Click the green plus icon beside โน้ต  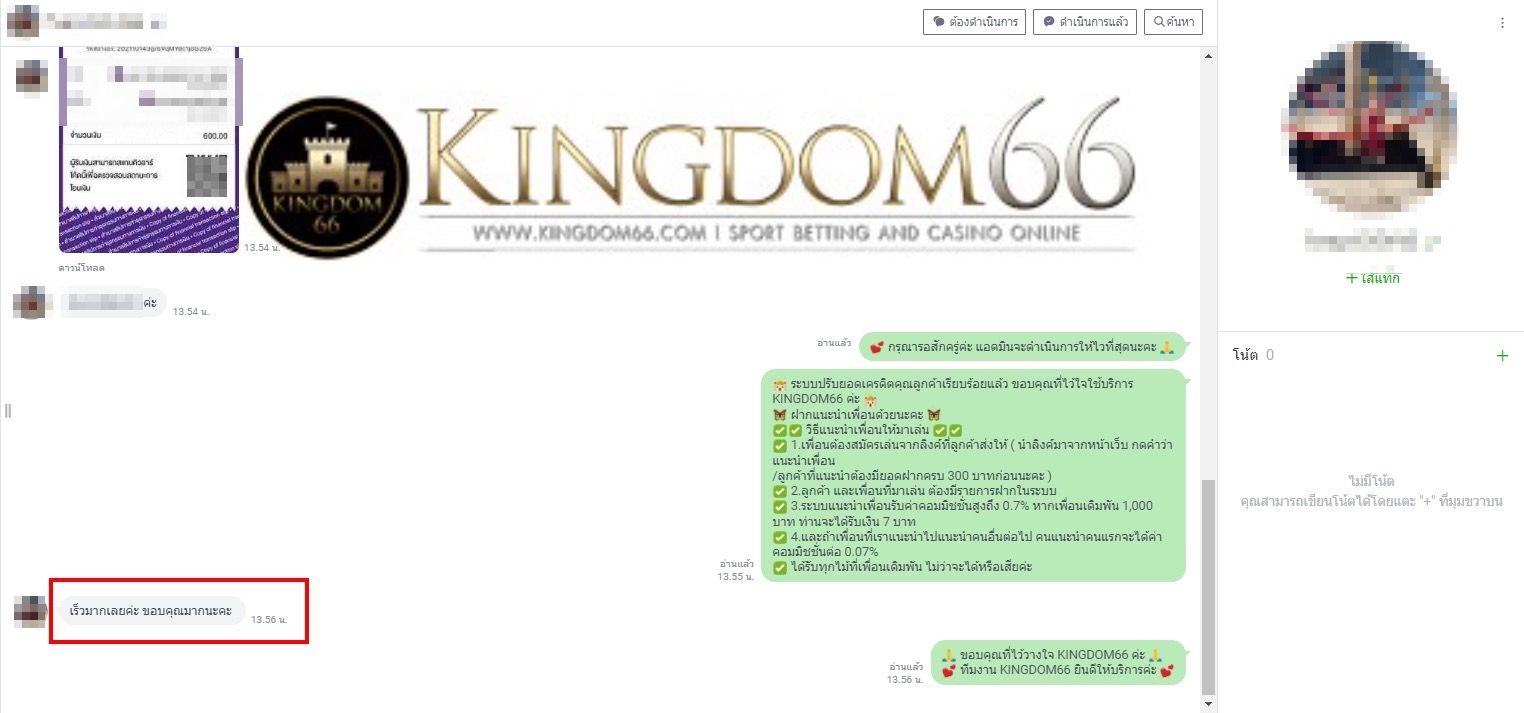point(1501,355)
